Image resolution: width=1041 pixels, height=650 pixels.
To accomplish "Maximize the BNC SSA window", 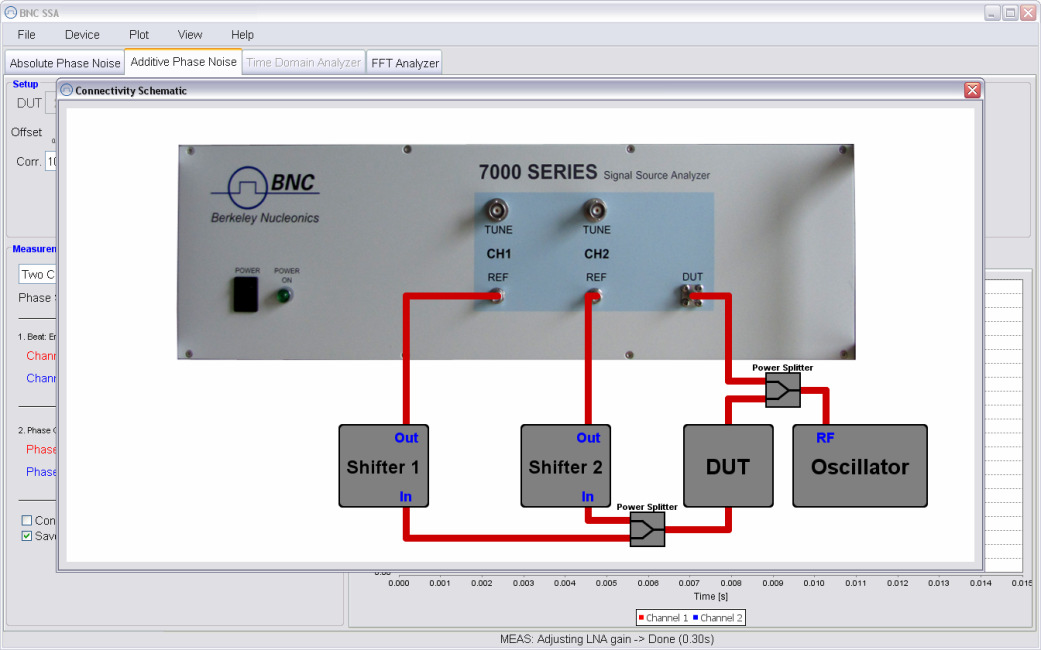I will [1010, 13].
